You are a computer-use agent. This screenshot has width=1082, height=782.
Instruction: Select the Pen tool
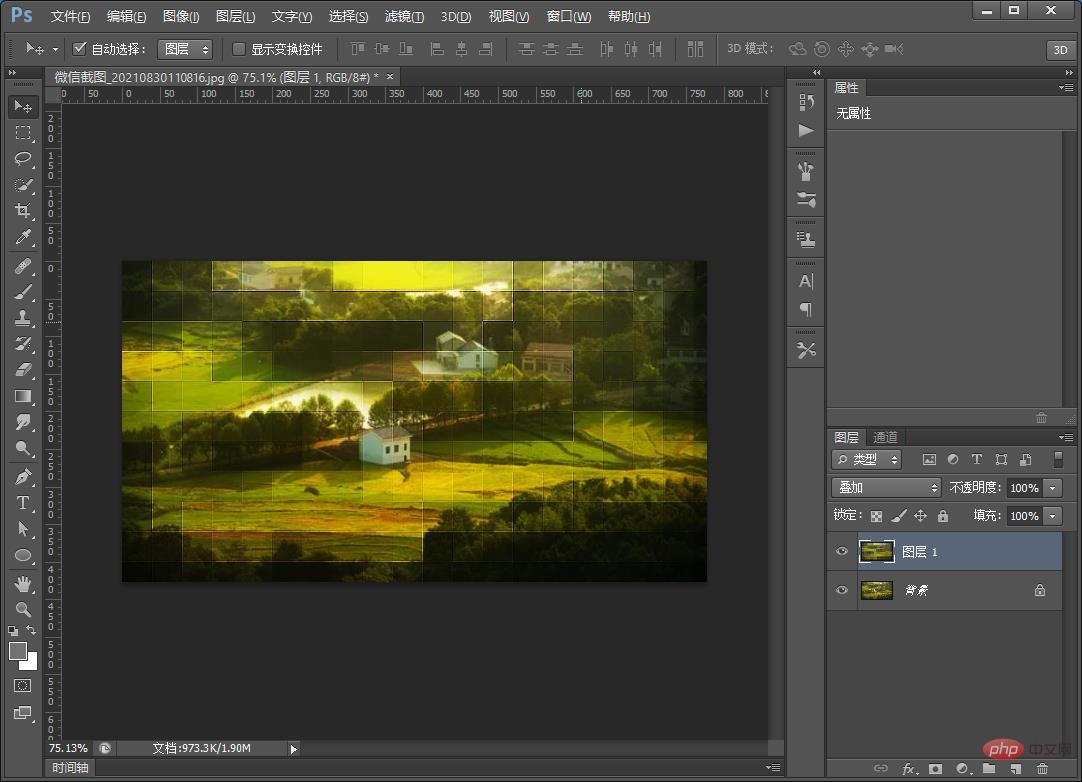[23, 477]
